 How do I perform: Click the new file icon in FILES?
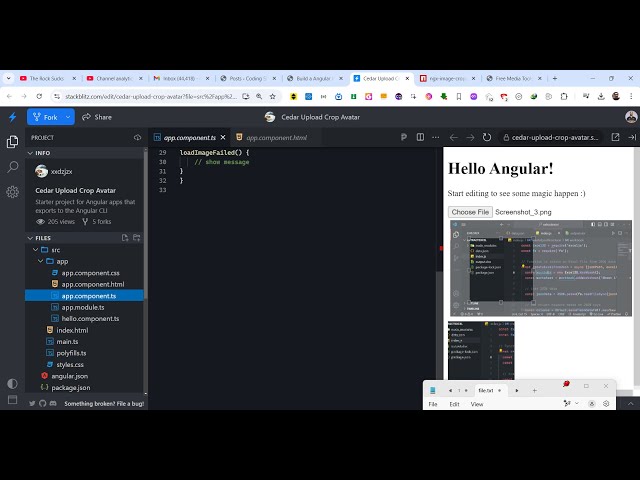click(125, 238)
